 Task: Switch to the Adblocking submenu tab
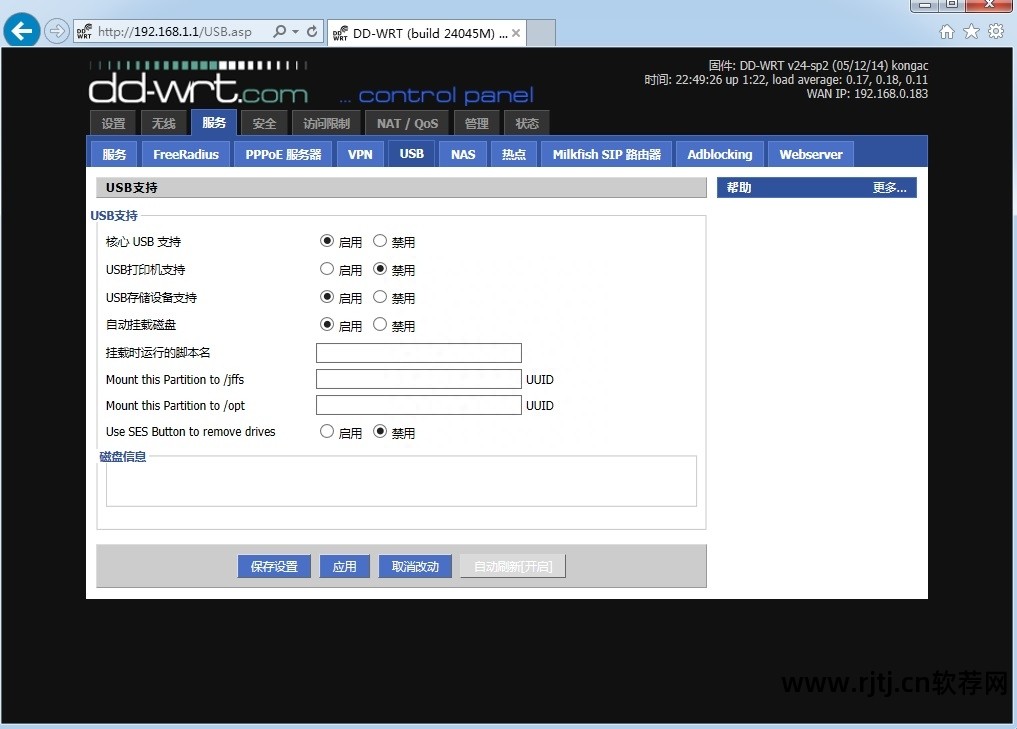[720, 154]
